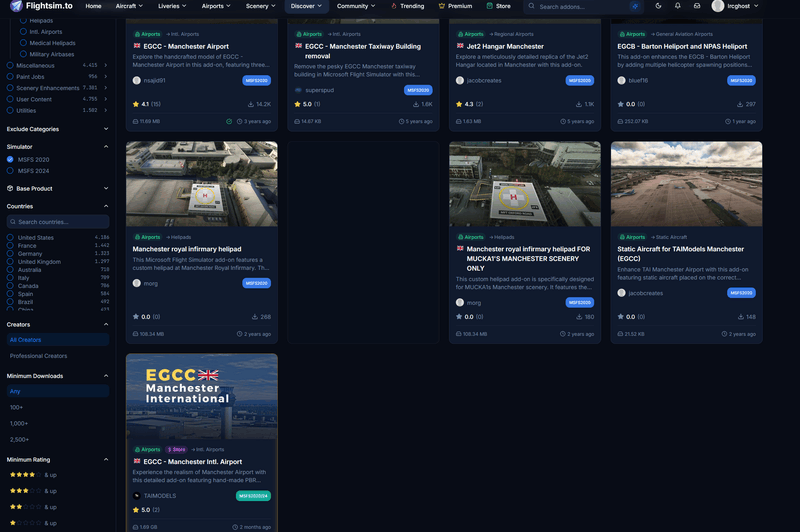Check the Germany country filter
800x532 pixels.
(10, 254)
